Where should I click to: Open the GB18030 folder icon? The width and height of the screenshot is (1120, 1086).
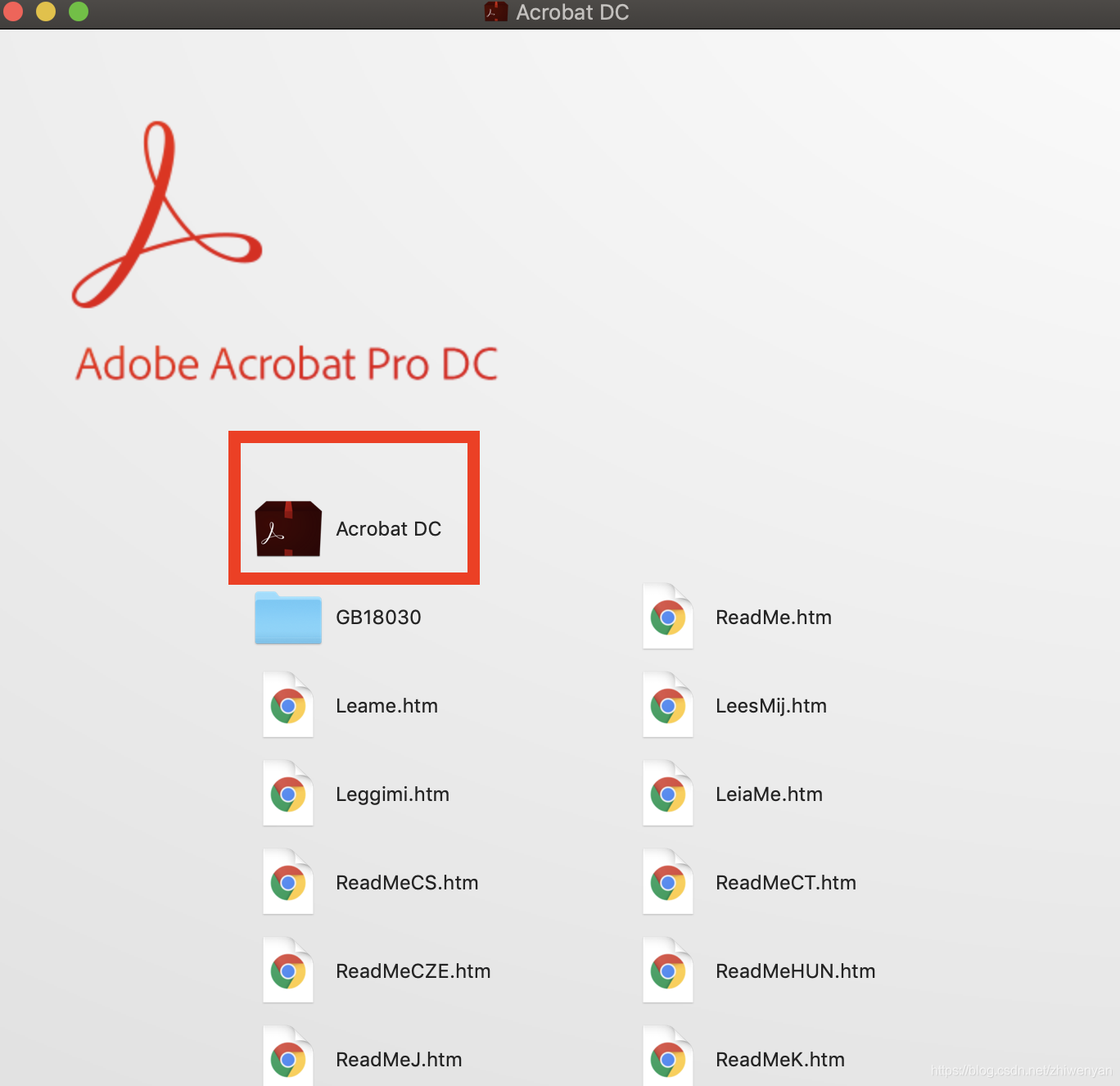(288, 618)
